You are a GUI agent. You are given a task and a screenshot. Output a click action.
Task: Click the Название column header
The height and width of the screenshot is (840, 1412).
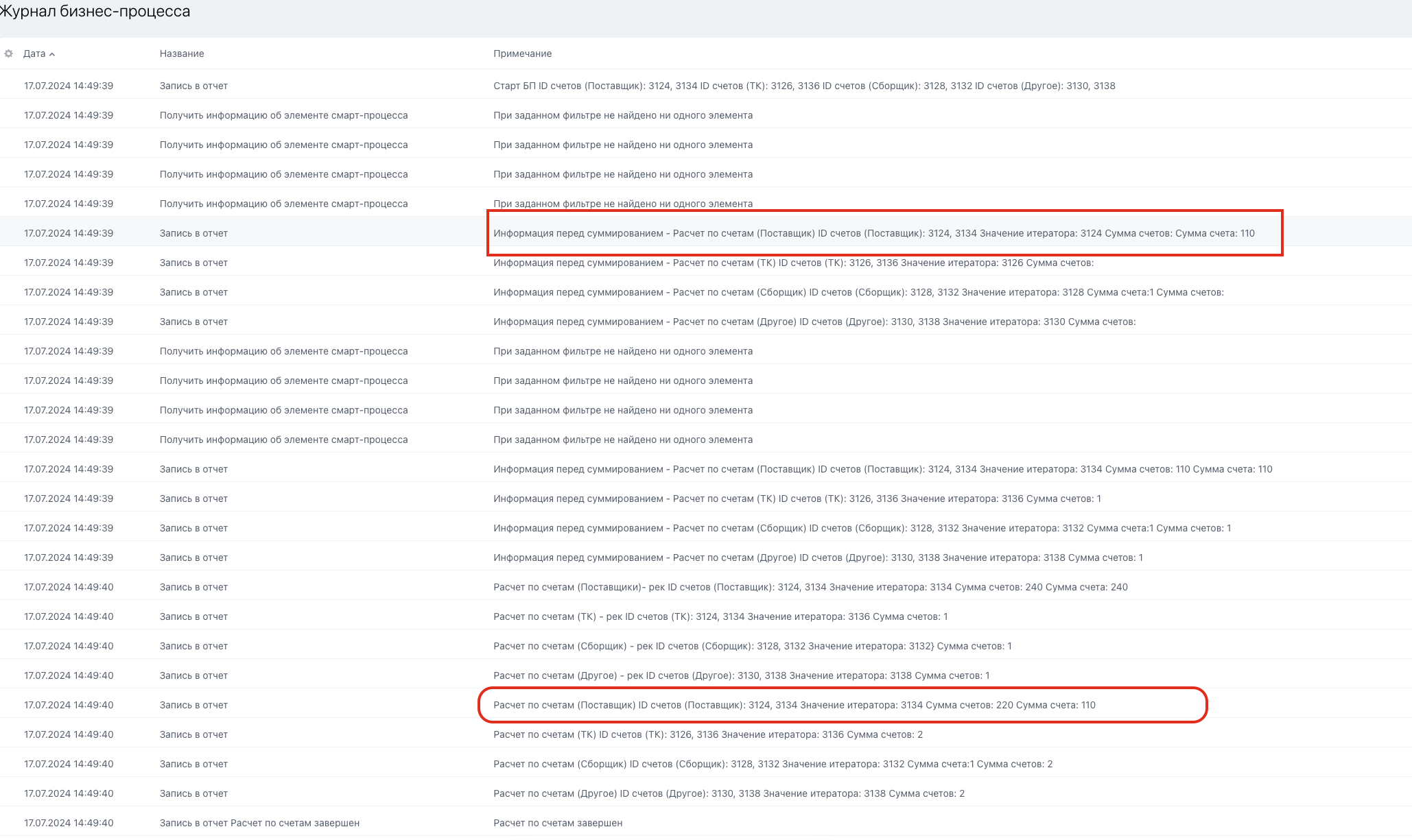click(182, 53)
